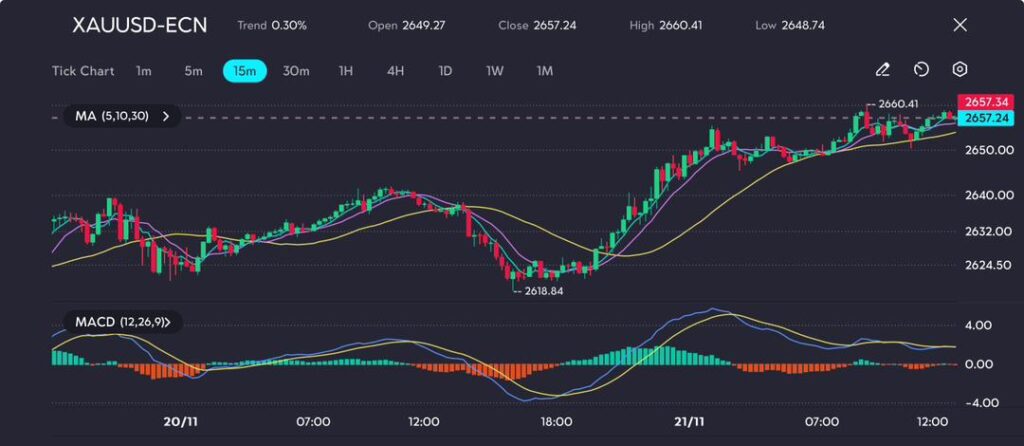Click the circular gauge indicator icon
This screenshot has height=446, width=1024.
(x=921, y=70)
